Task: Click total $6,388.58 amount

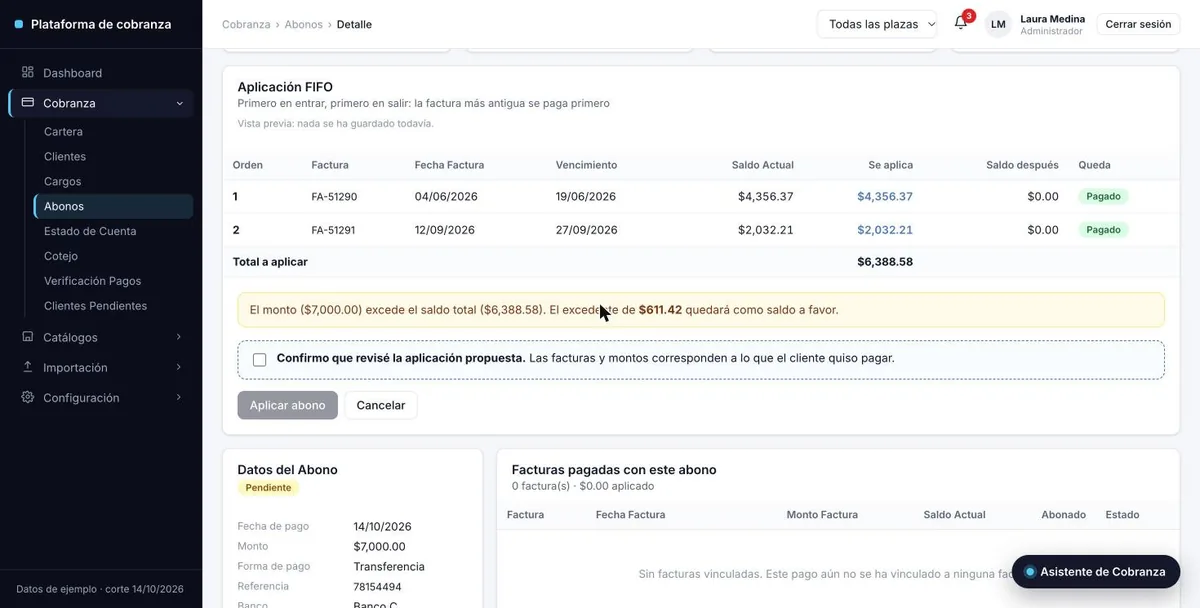Action: [x=885, y=262]
